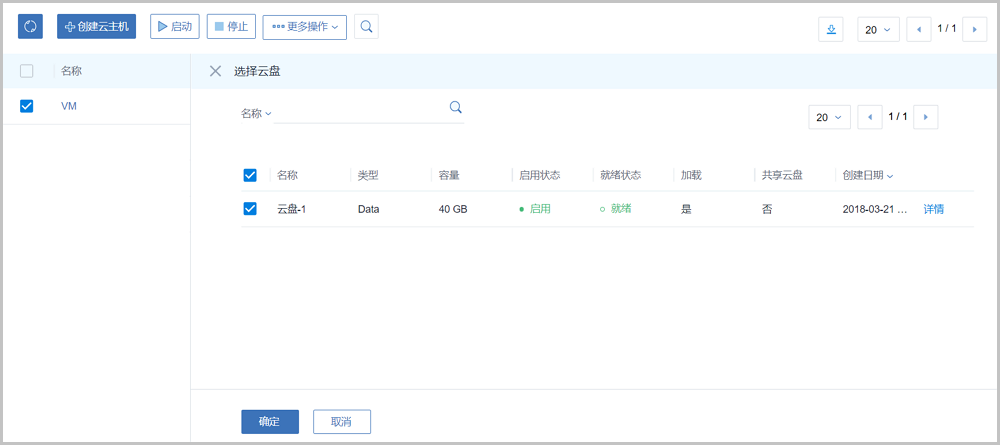Expand the 名称 search filter dropdown
The width and height of the screenshot is (1000, 445).
256,114
